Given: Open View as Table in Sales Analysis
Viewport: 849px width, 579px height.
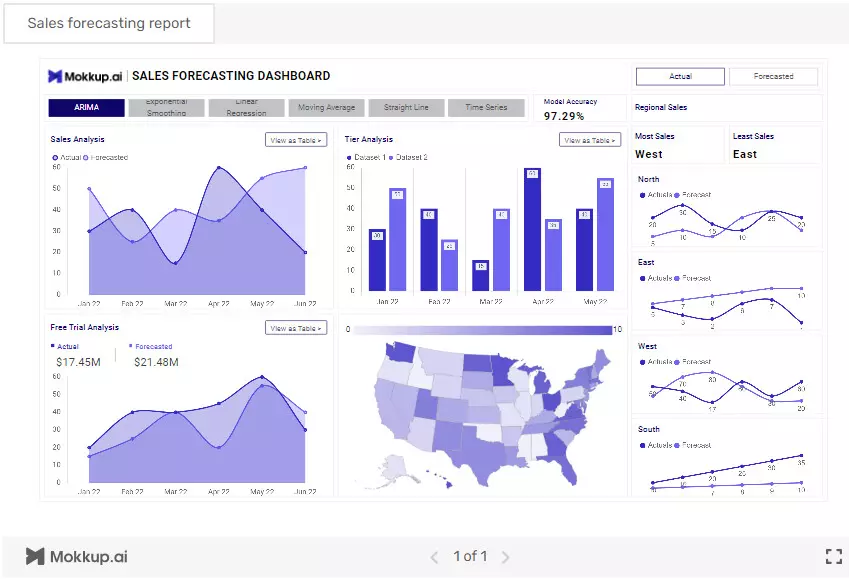Looking at the screenshot, I should pyautogui.click(x=295, y=140).
